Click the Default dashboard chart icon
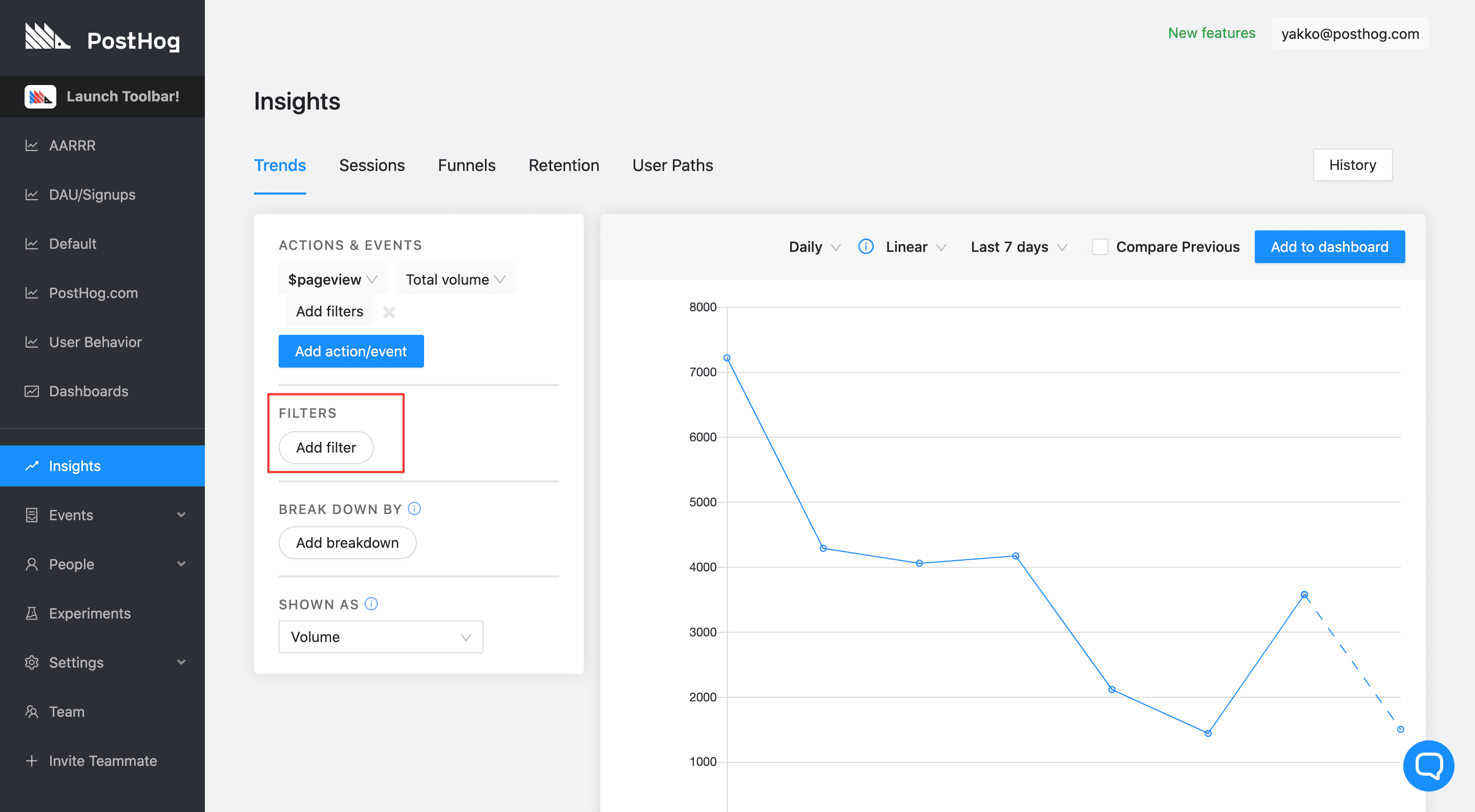 pos(31,244)
